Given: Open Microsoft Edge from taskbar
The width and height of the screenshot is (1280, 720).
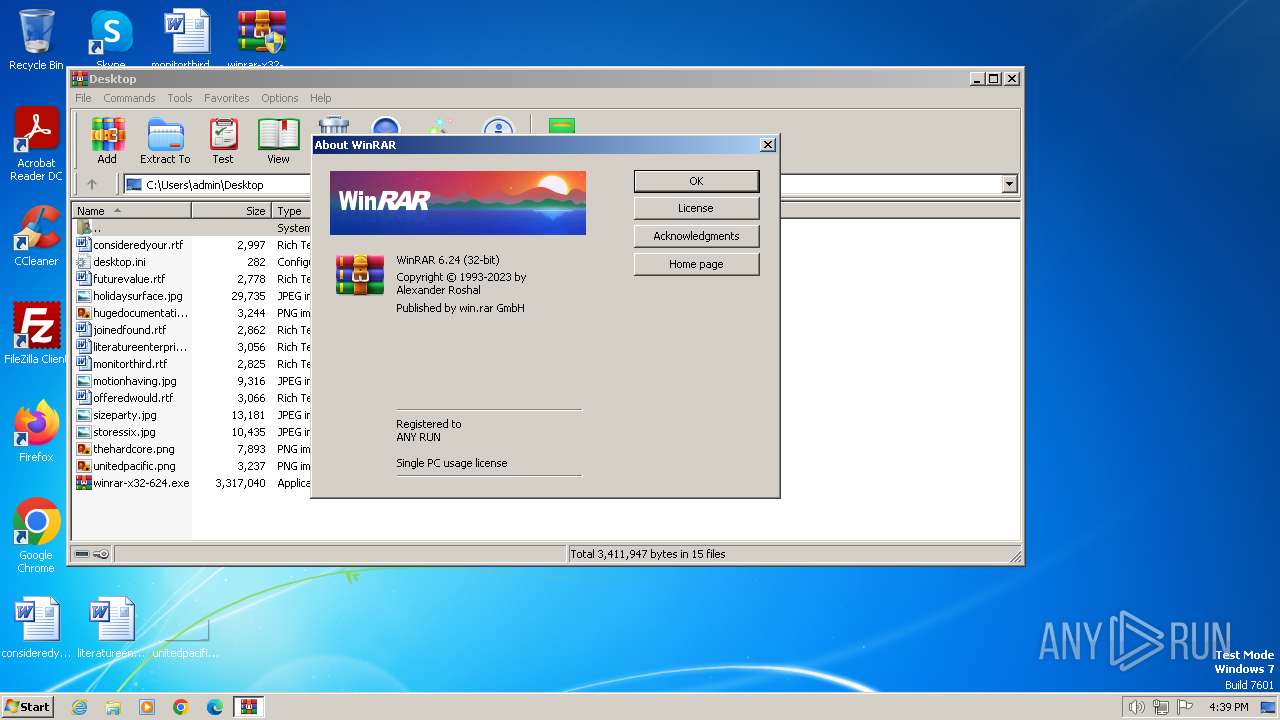Looking at the screenshot, I should point(215,707).
